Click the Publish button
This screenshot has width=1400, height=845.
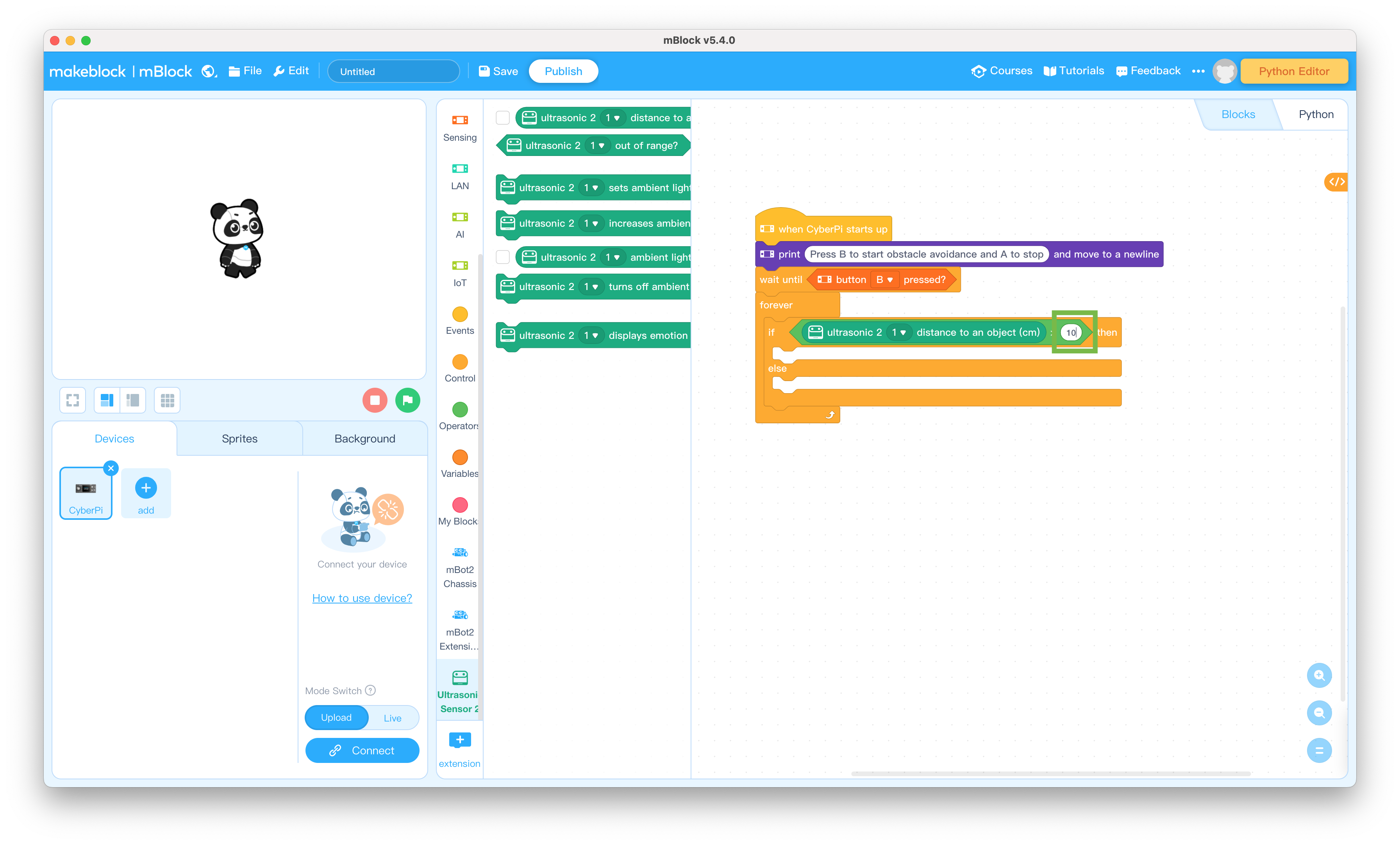(563, 71)
